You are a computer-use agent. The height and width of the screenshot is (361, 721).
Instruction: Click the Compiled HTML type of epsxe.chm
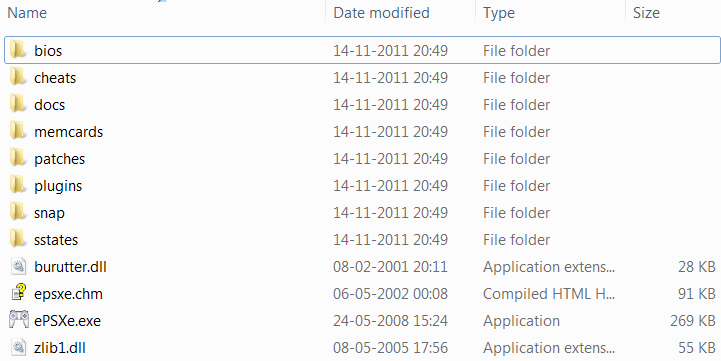click(549, 293)
